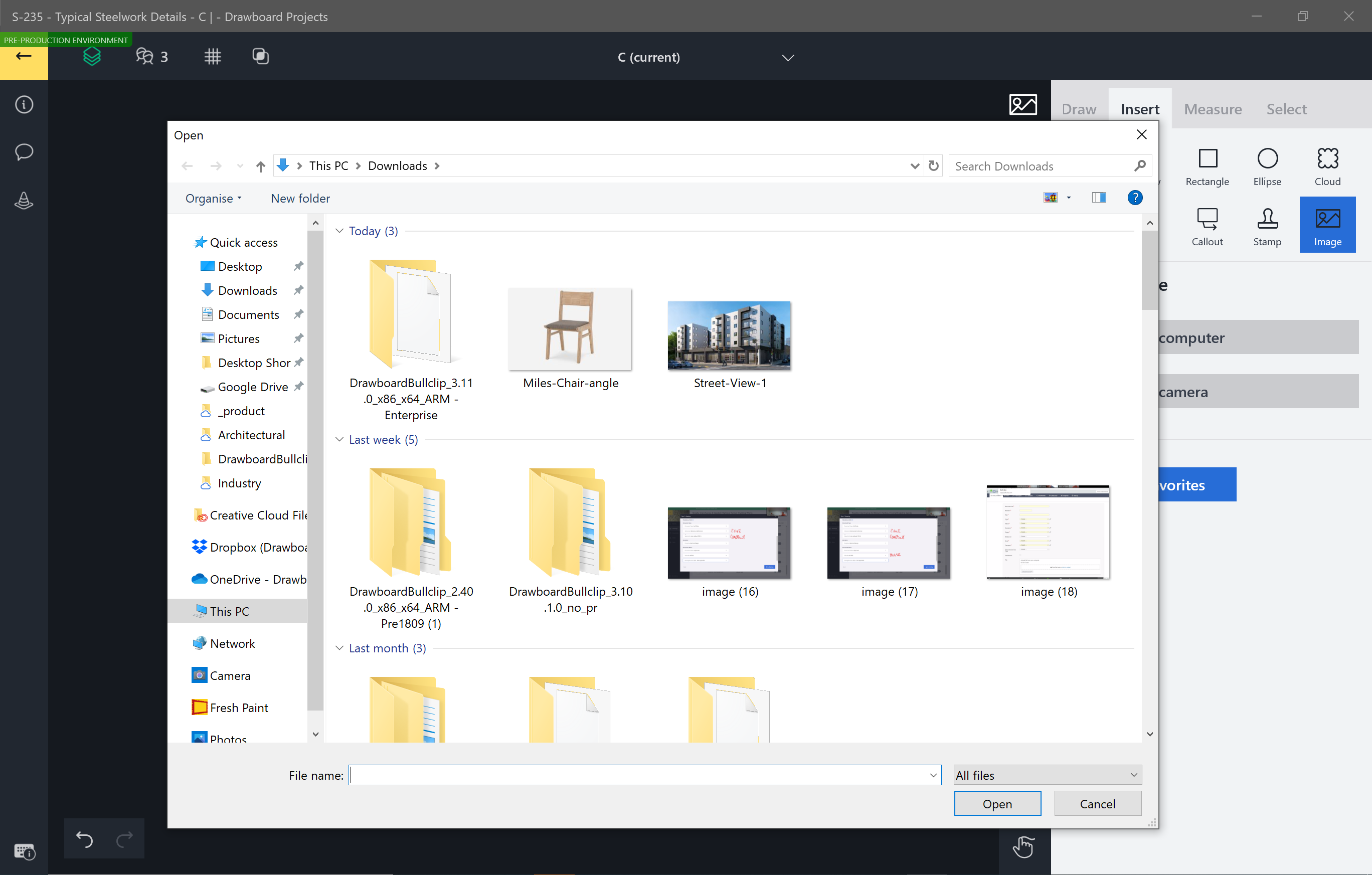Expand the Today section collapse toggle
This screenshot has height=875, width=1372.
click(339, 231)
